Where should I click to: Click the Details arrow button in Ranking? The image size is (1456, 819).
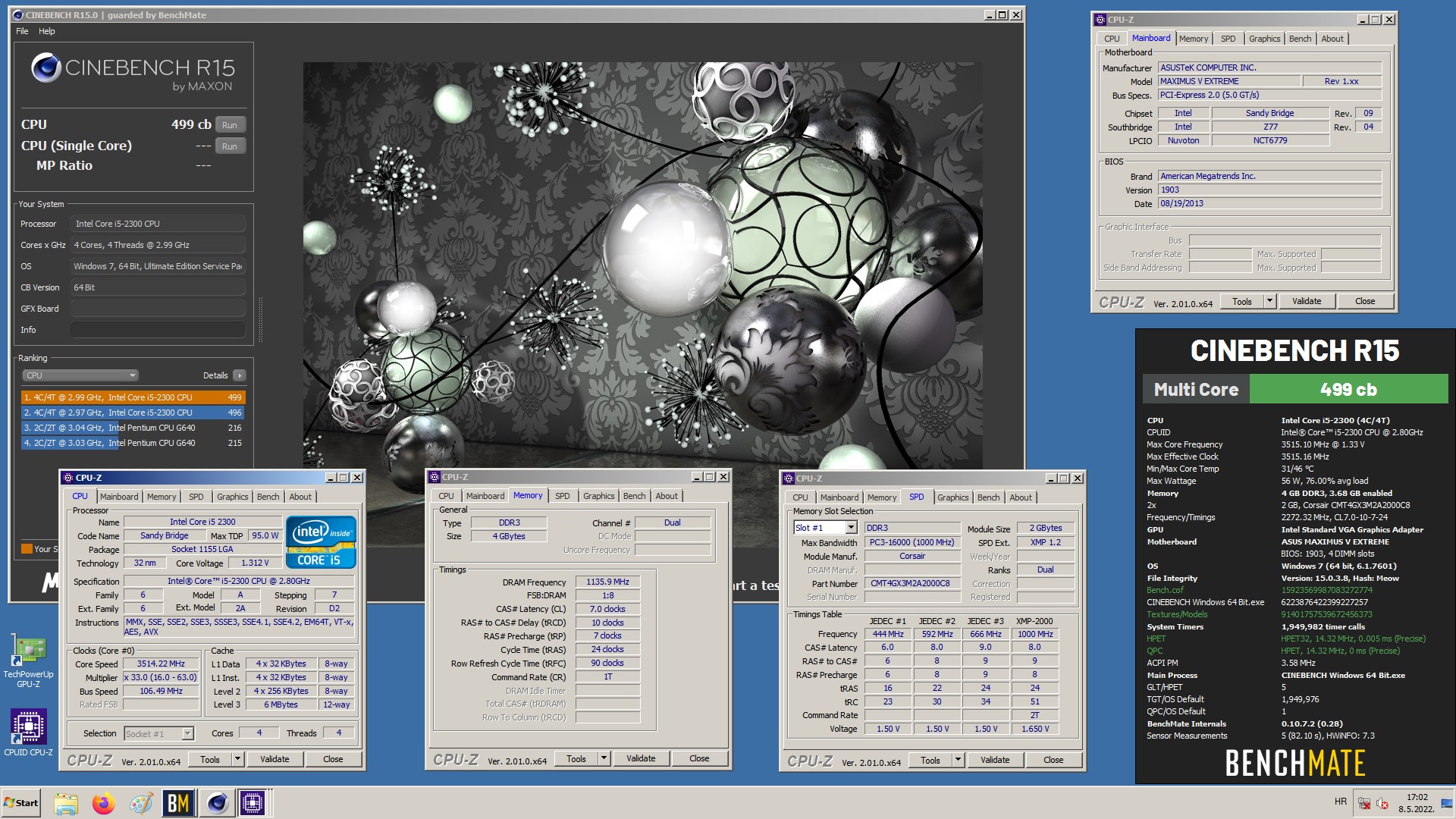point(240,375)
